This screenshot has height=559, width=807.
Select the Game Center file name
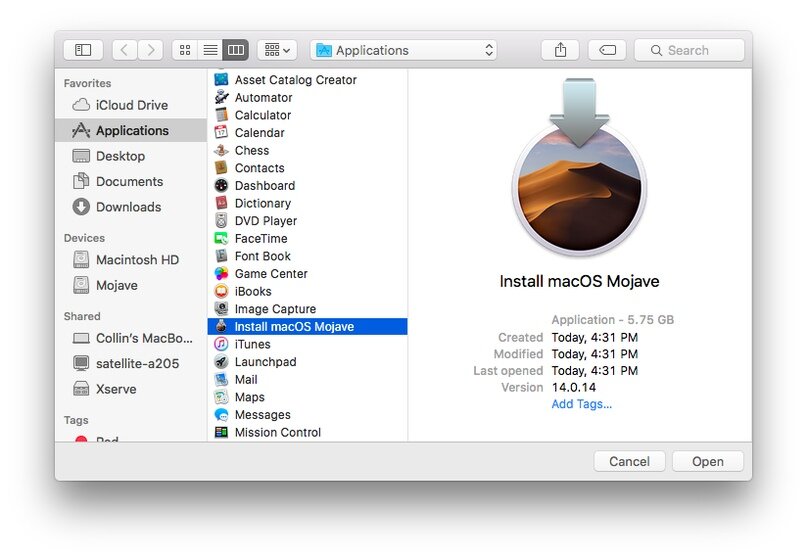click(x=271, y=273)
